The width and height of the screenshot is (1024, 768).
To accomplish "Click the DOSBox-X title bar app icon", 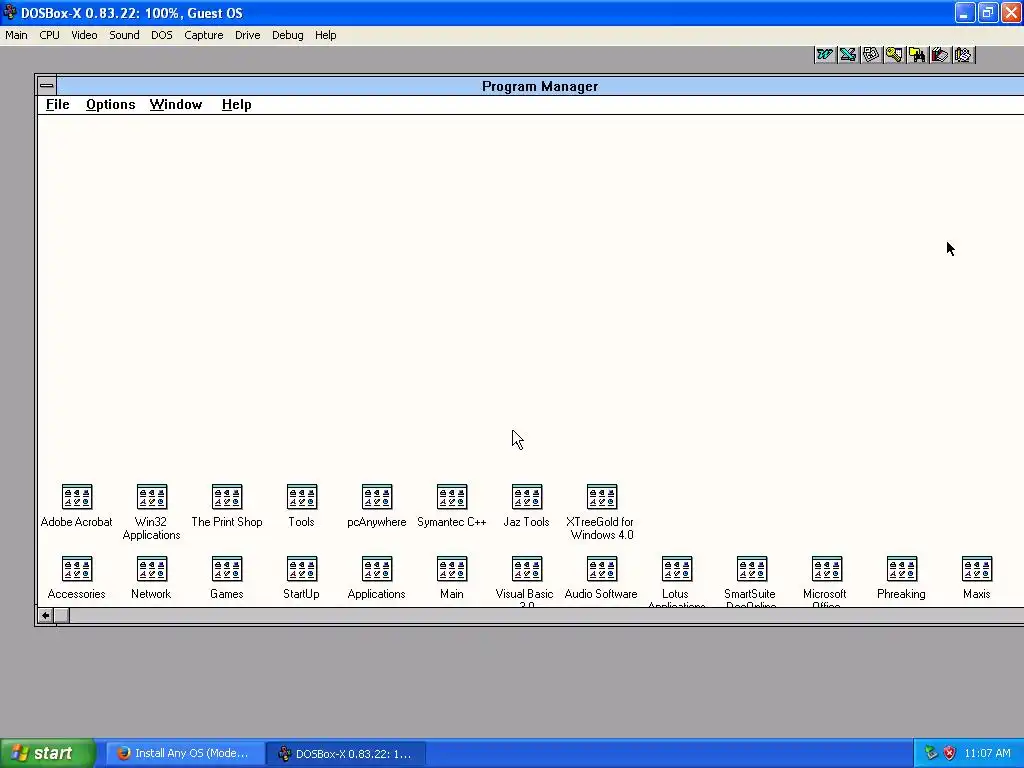I will pyautogui.click(x=10, y=12).
